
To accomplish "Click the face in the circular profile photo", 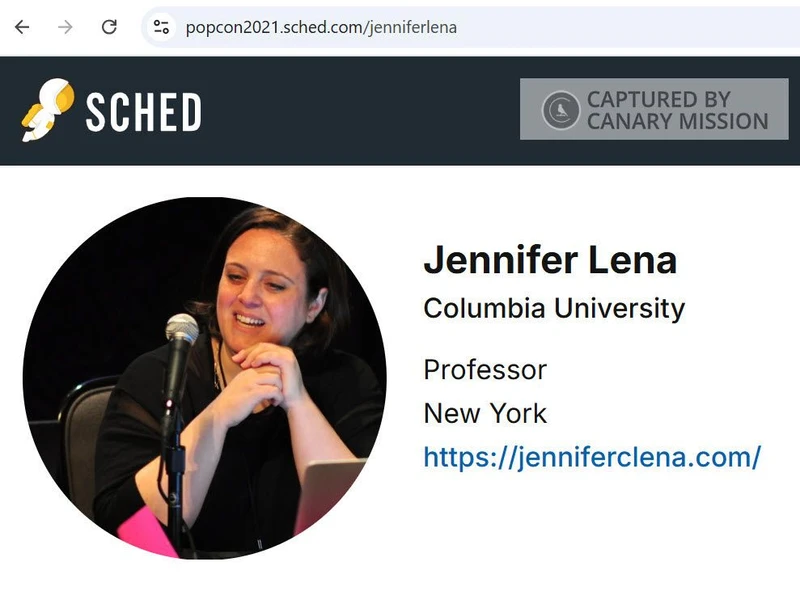I will click(263, 290).
